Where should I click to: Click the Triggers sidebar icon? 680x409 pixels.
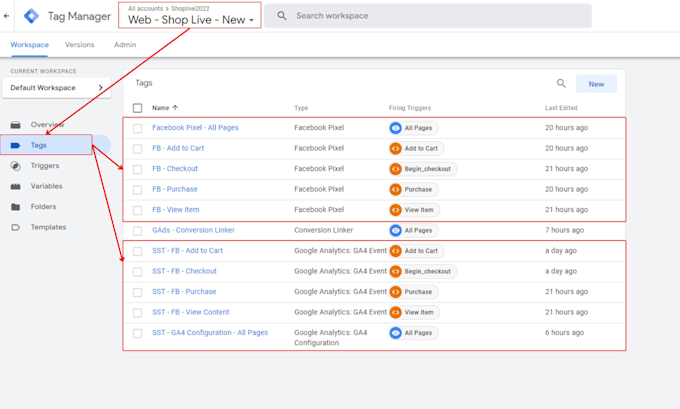[16, 166]
